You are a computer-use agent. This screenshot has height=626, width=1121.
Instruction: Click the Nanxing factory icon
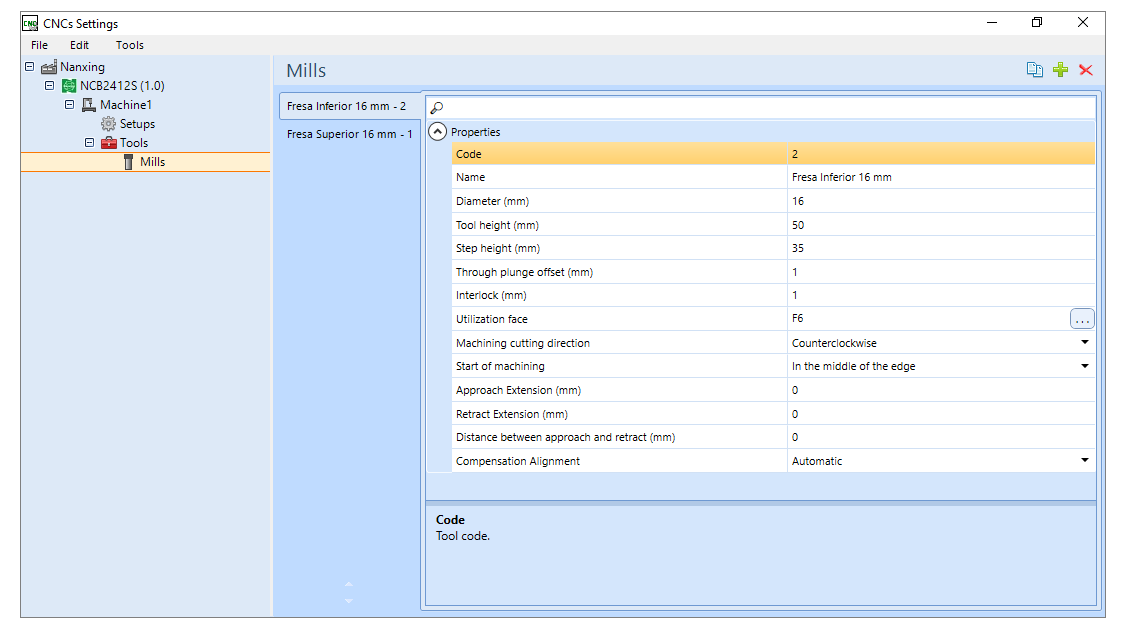point(49,67)
